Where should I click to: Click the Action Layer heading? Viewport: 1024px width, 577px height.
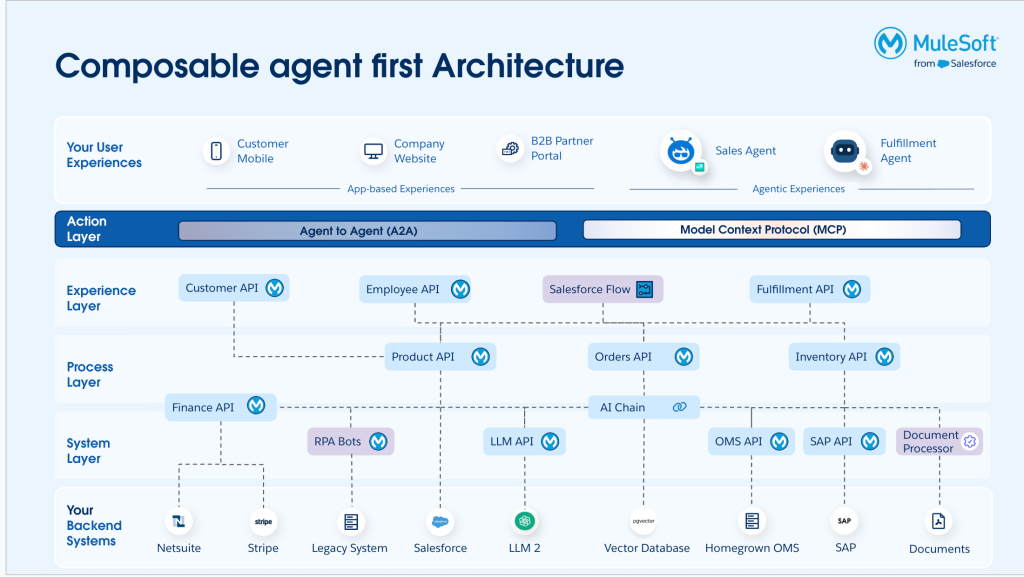click(x=86, y=229)
